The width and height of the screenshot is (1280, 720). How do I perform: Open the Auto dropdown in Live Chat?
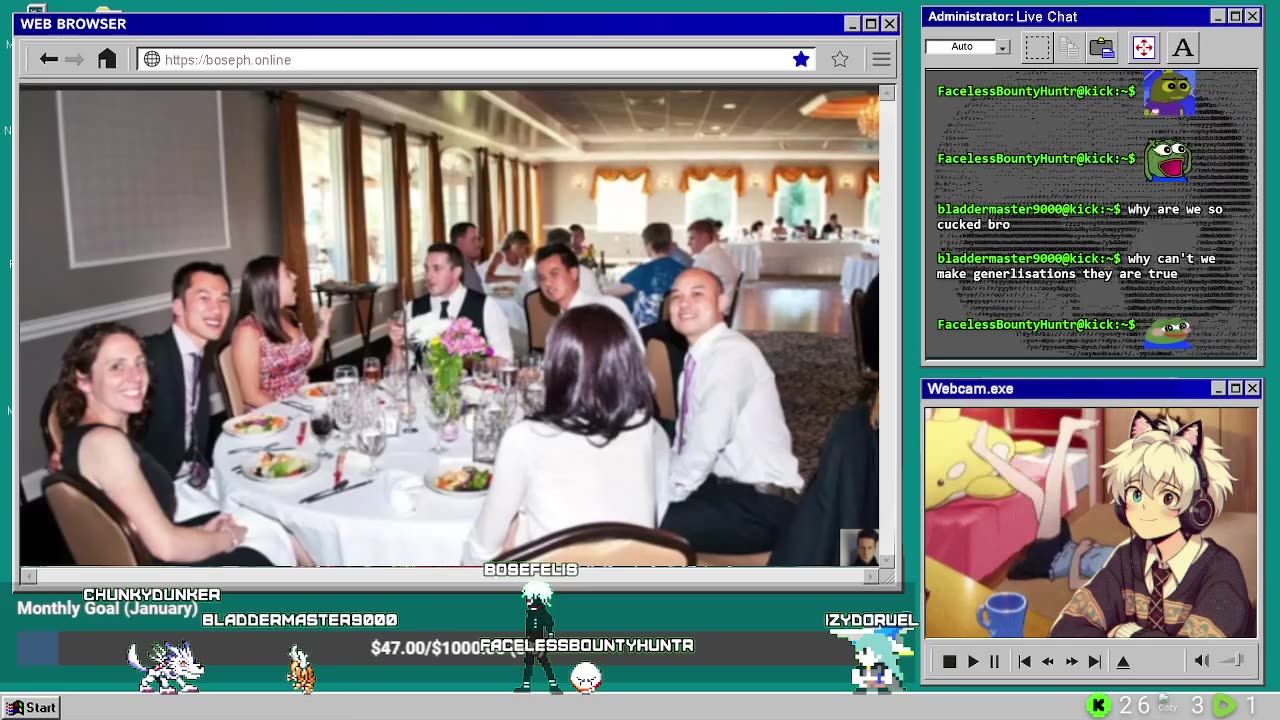[x=1003, y=47]
